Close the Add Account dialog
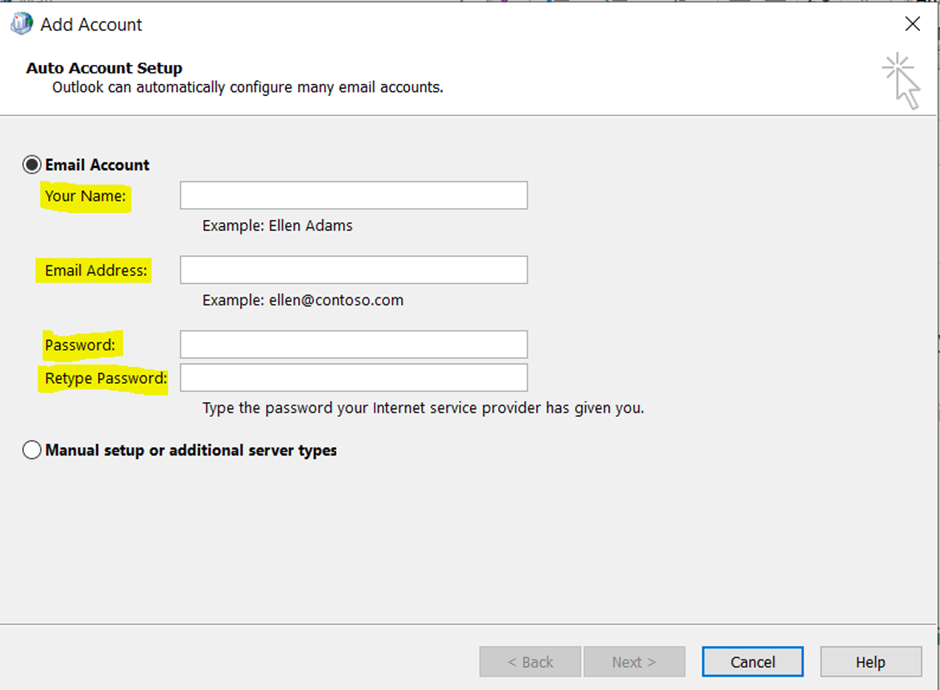Image resolution: width=940 pixels, height=690 pixels. pyautogui.click(x=912, y=24)
